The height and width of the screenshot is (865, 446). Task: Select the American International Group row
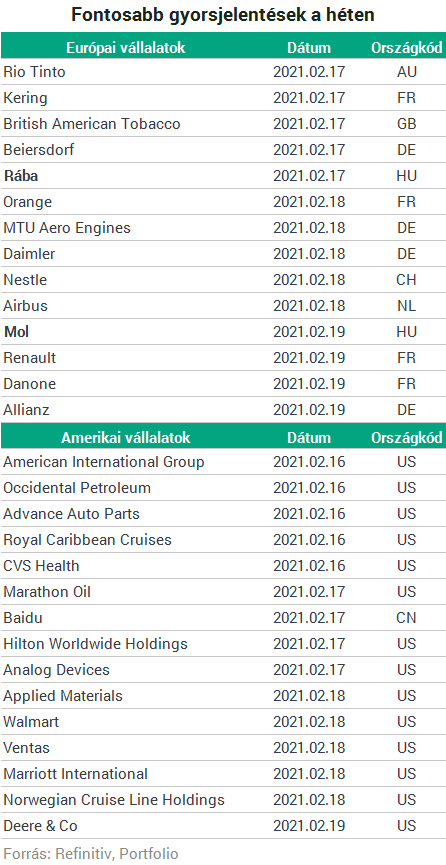pyautogui.click(x=223, y=462)
